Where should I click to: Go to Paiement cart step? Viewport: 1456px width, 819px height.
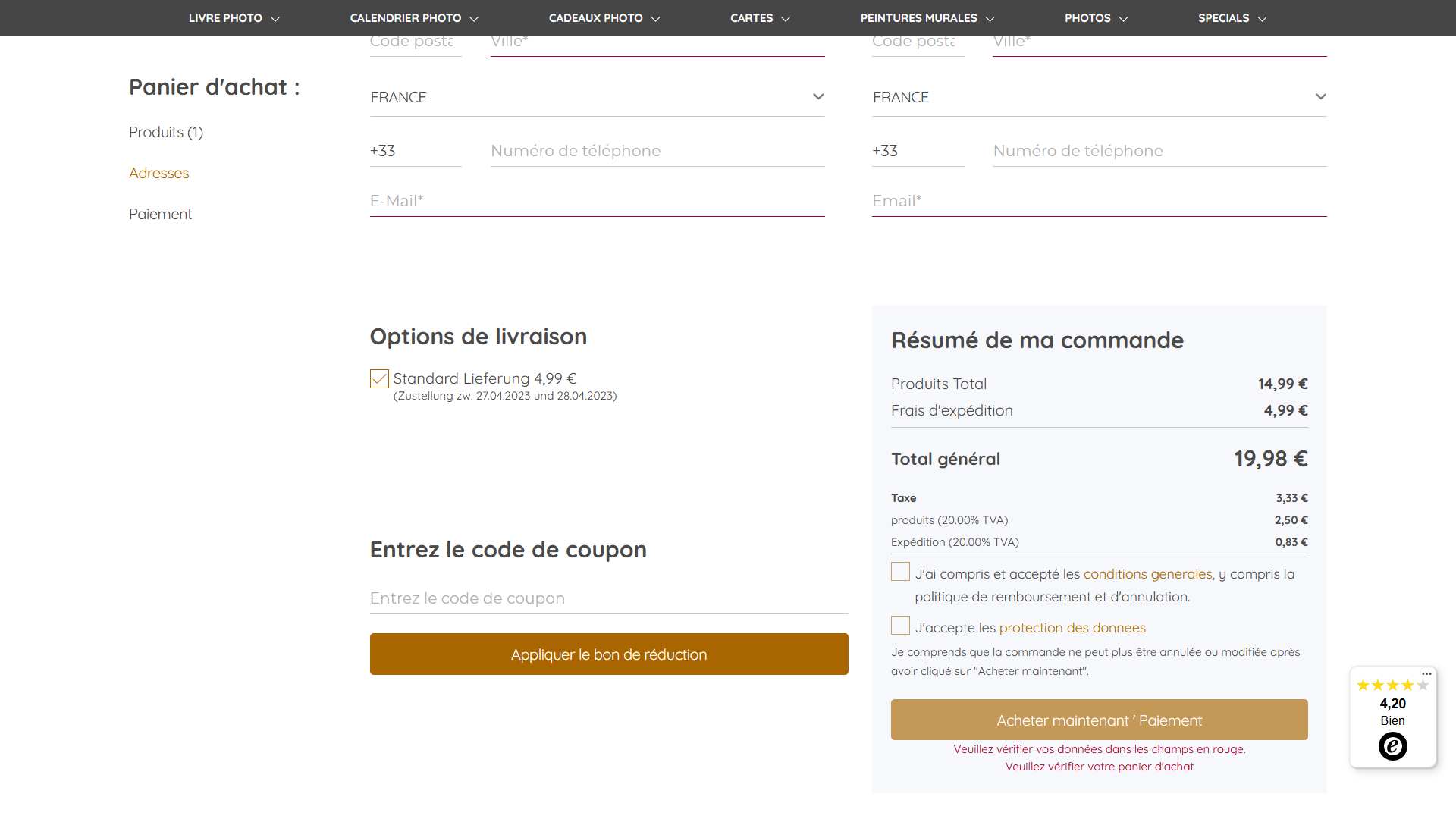tap(160, 214)
